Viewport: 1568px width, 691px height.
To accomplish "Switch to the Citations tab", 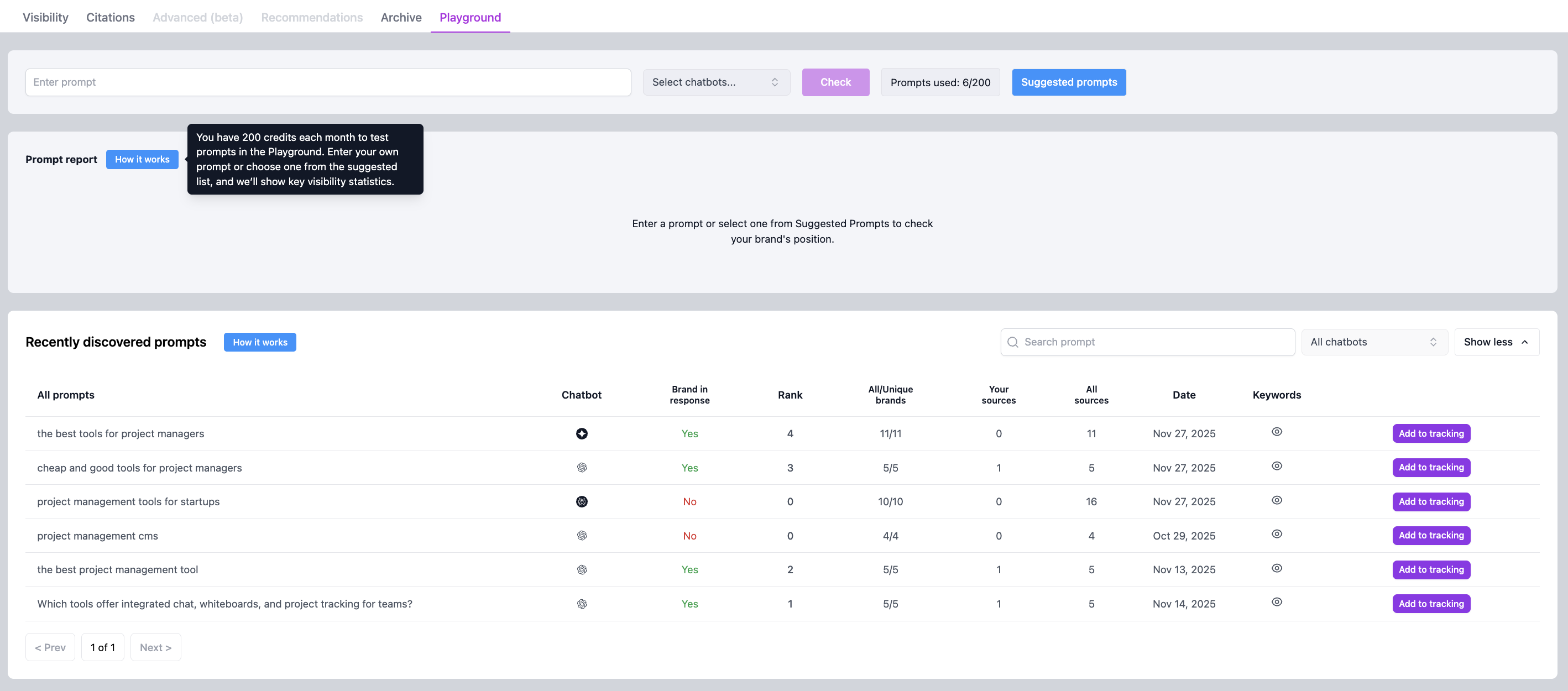I will point(110,17).
